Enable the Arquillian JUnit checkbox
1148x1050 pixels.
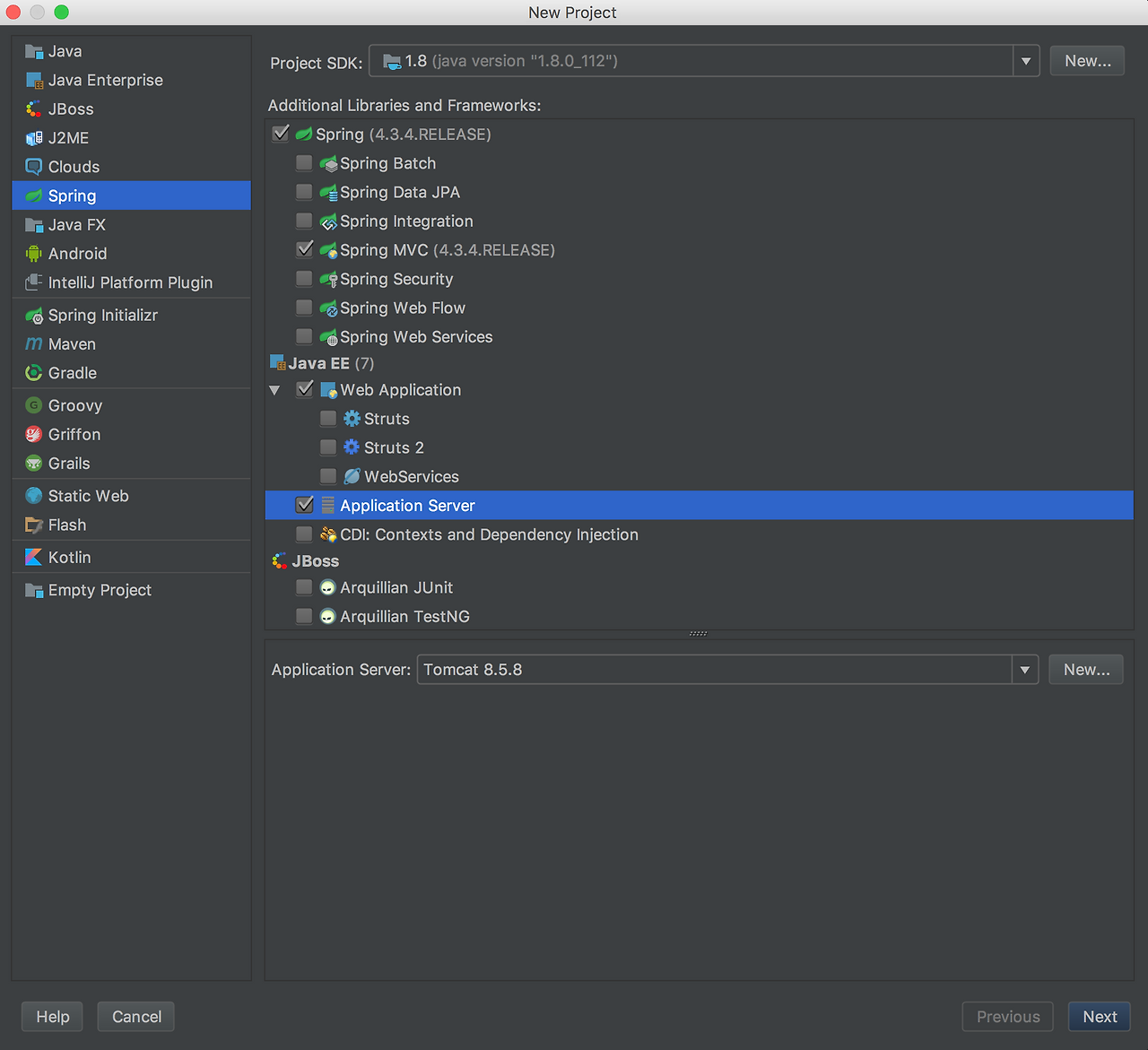click(305, 587)
